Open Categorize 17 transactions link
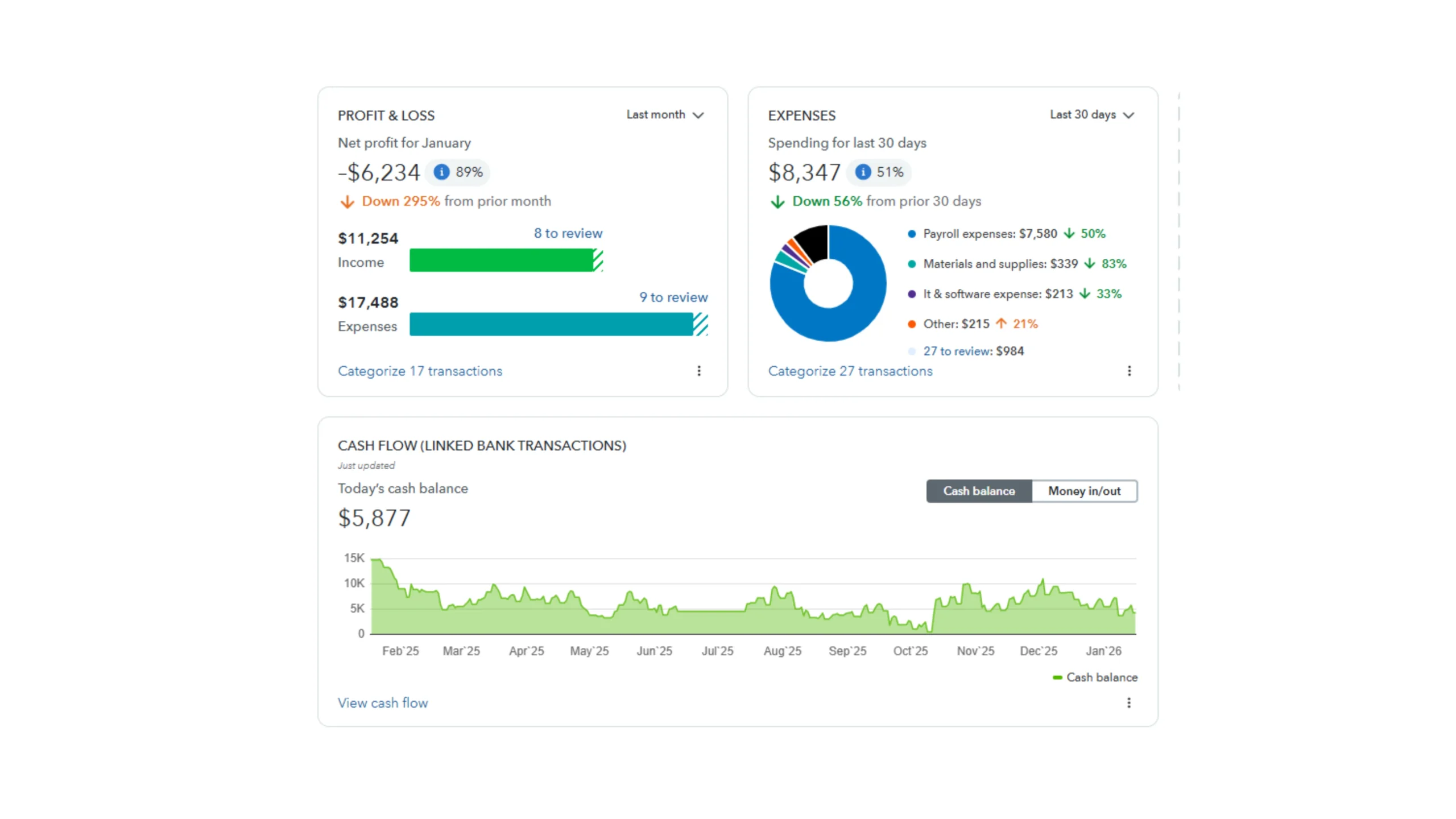Viewport: 1456px width, 819px height. (420, 371)
